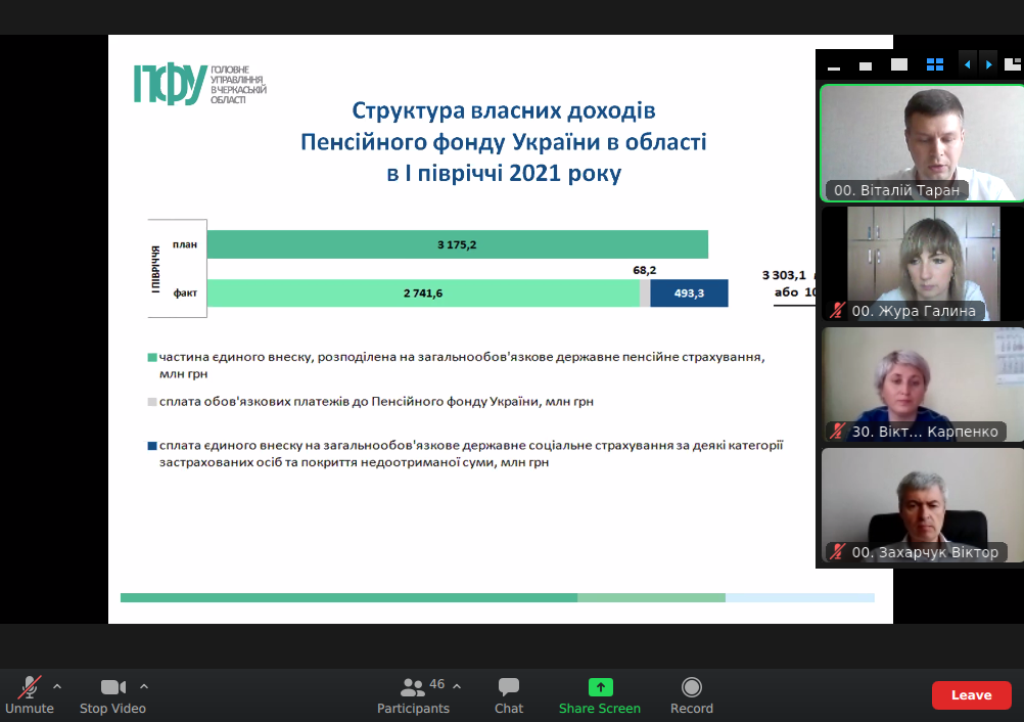1024x722 pixels.
Task: Click the '00. Віталій Таран' name label
Action: tap(897, 190)
